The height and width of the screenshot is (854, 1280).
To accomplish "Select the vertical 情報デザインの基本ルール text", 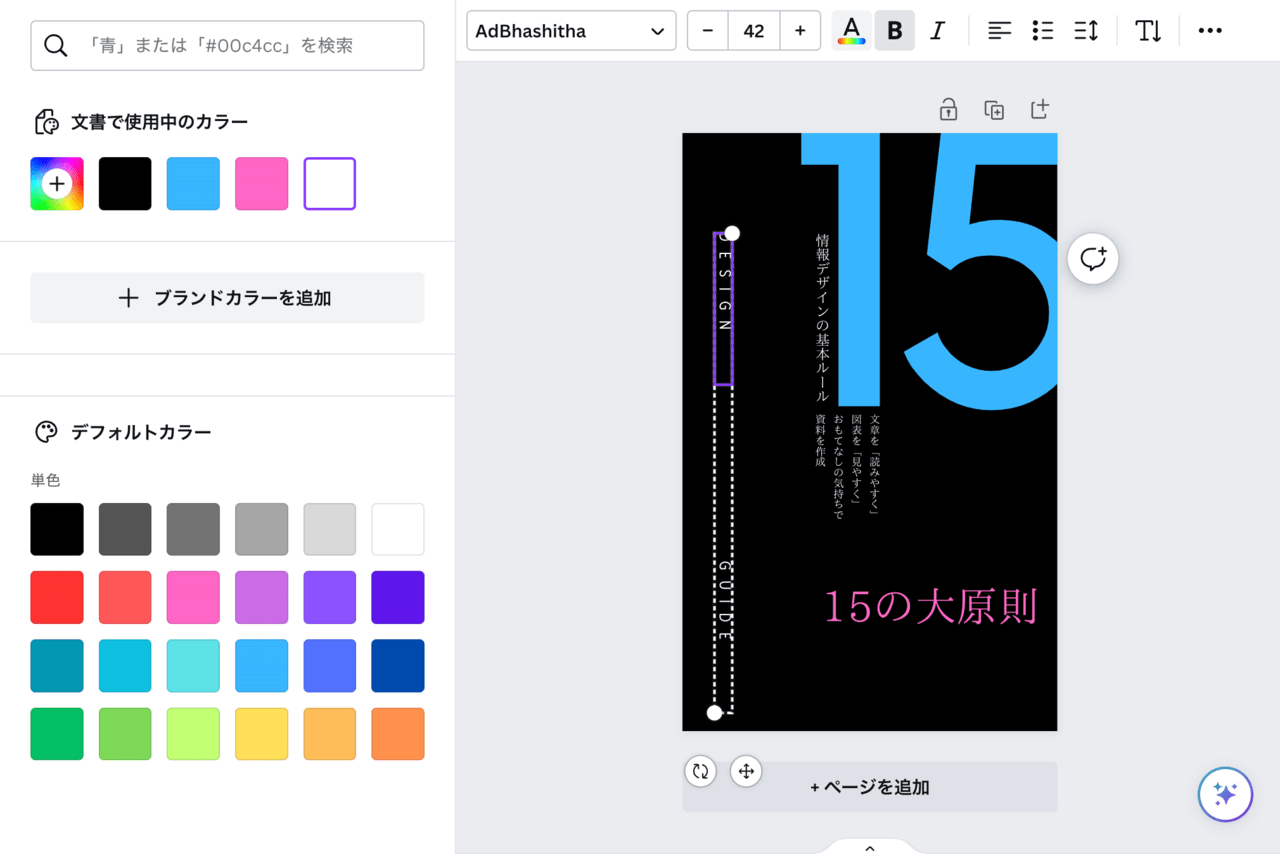I will tap(822, 318).
